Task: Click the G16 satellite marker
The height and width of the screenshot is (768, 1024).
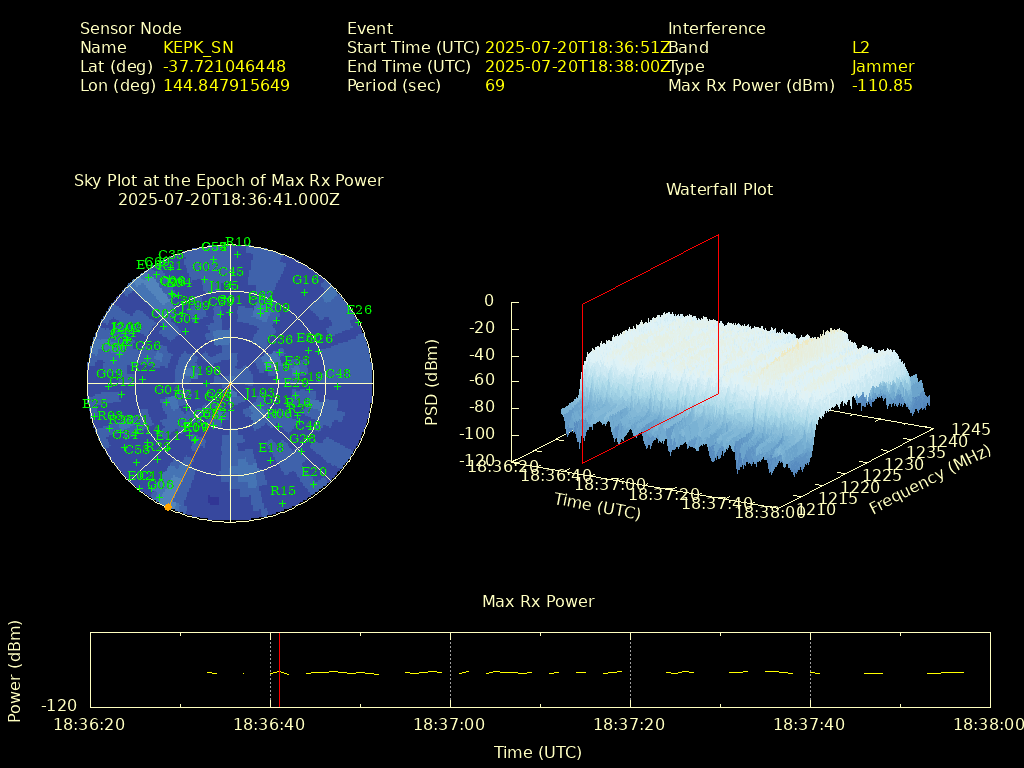Action: [304, 292]
